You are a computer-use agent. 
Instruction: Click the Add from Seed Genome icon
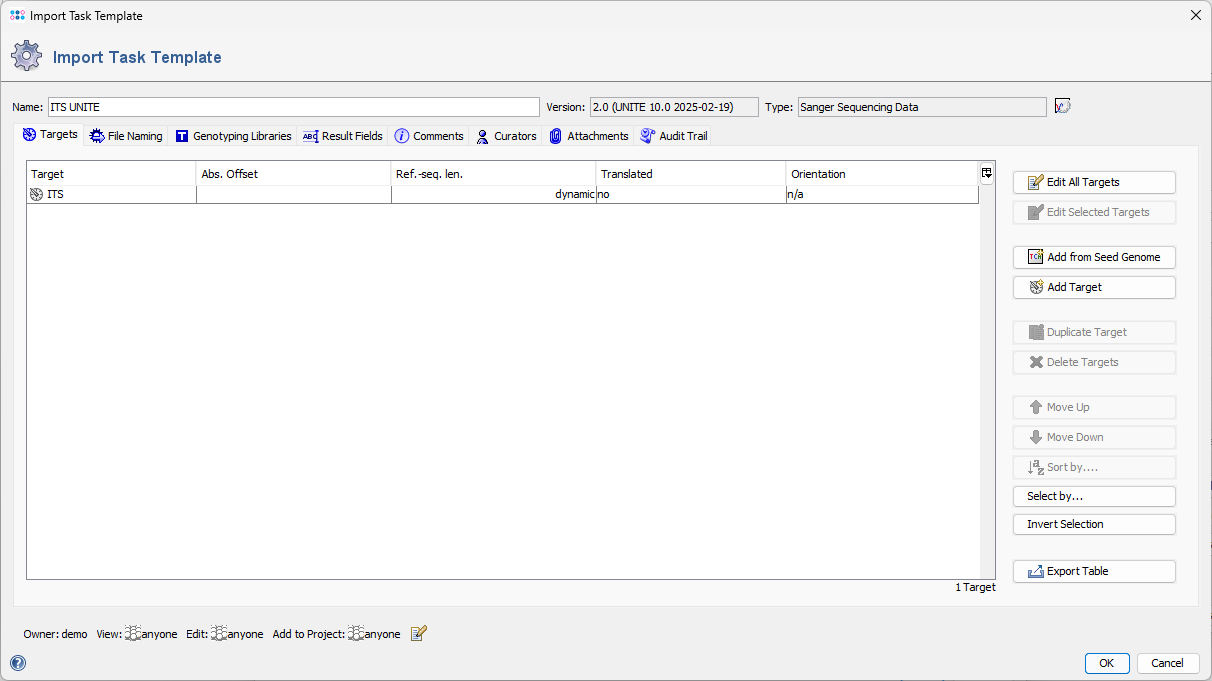coord(1035,257)
